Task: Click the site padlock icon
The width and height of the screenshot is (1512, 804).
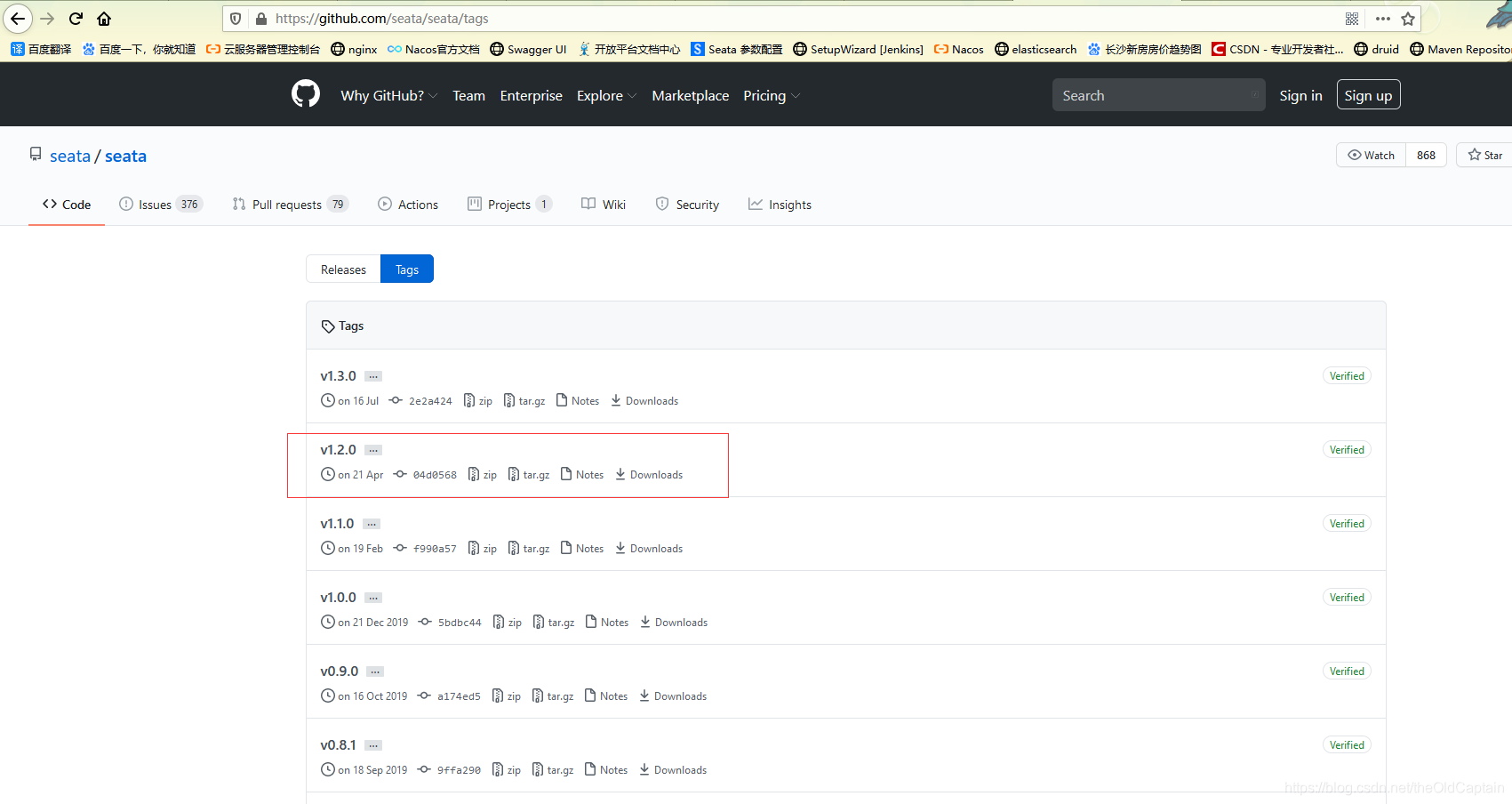Action: (x=260, y=19)
